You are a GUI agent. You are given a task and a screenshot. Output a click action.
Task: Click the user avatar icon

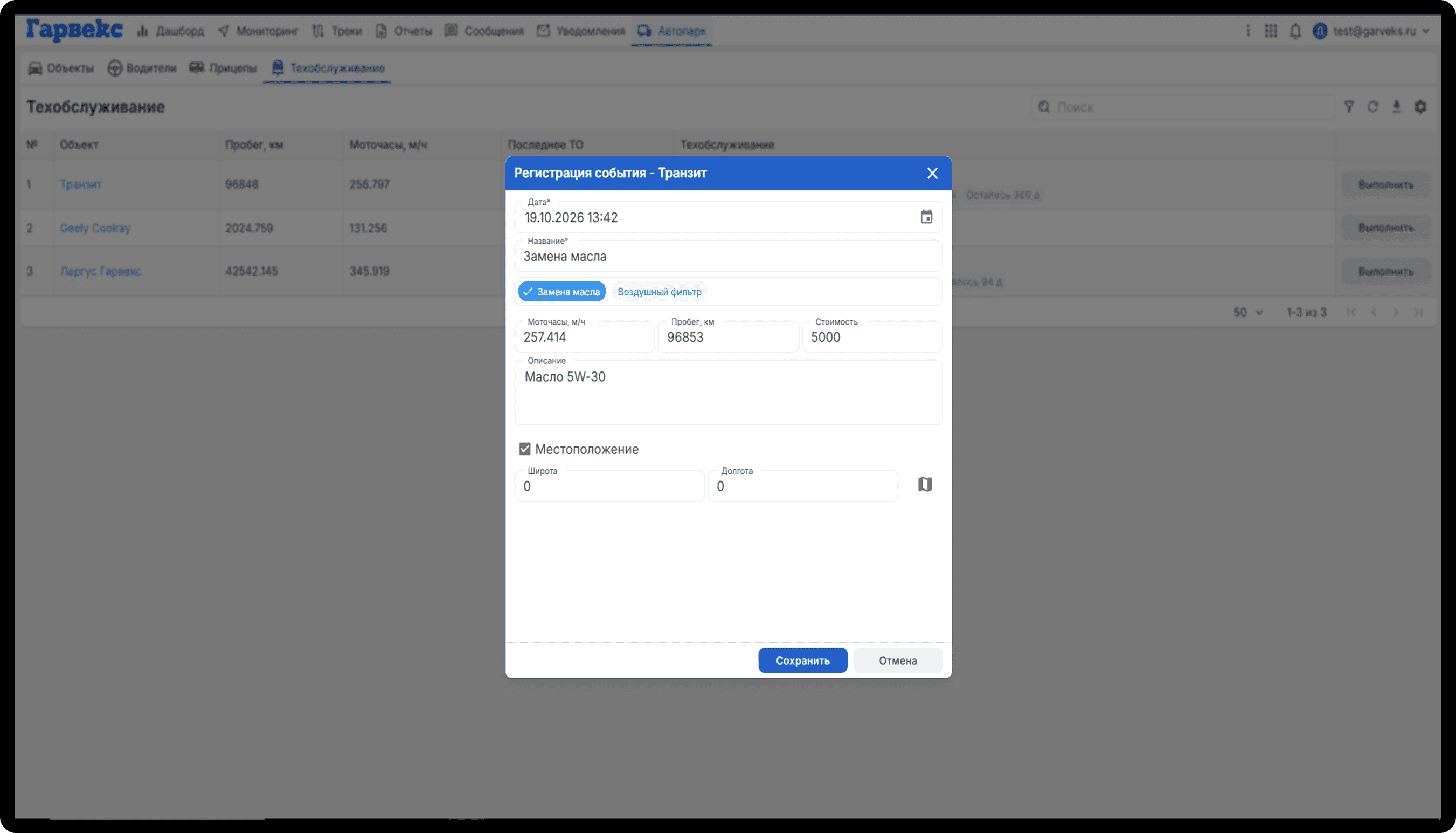tap(1320, 31)
